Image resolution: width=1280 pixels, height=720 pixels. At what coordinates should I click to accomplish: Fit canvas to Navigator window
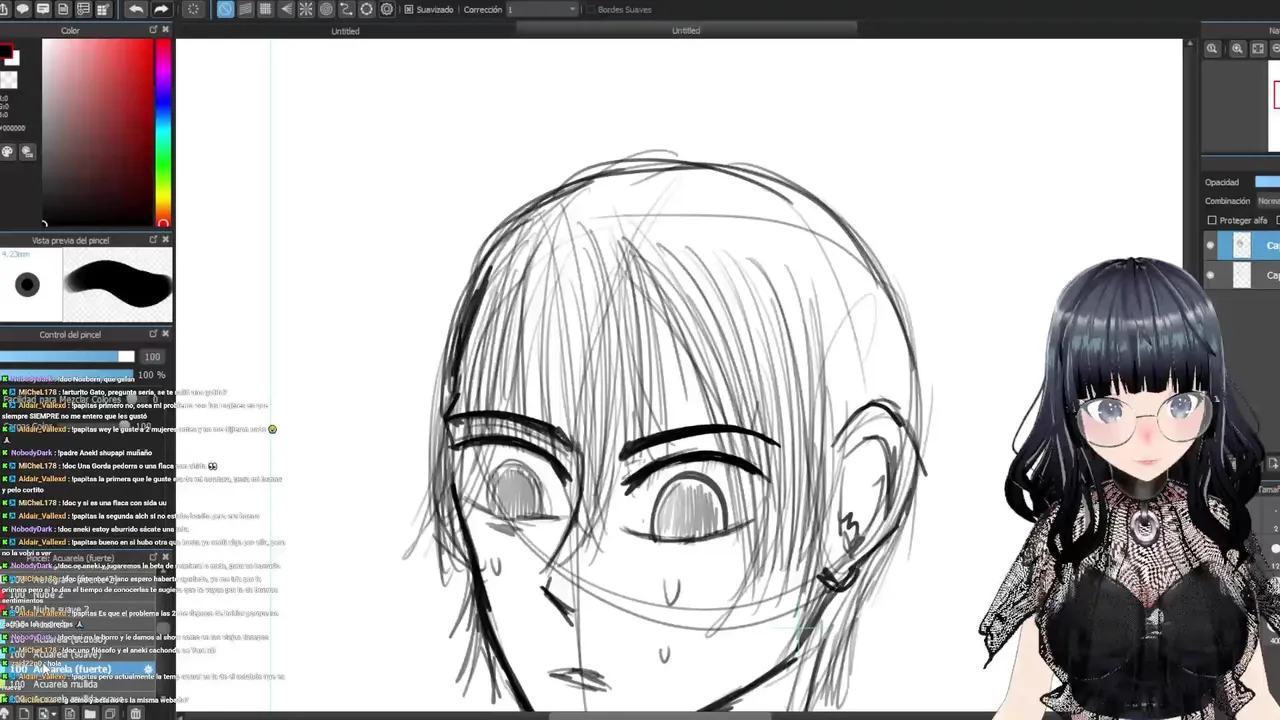coord(1258,48)
